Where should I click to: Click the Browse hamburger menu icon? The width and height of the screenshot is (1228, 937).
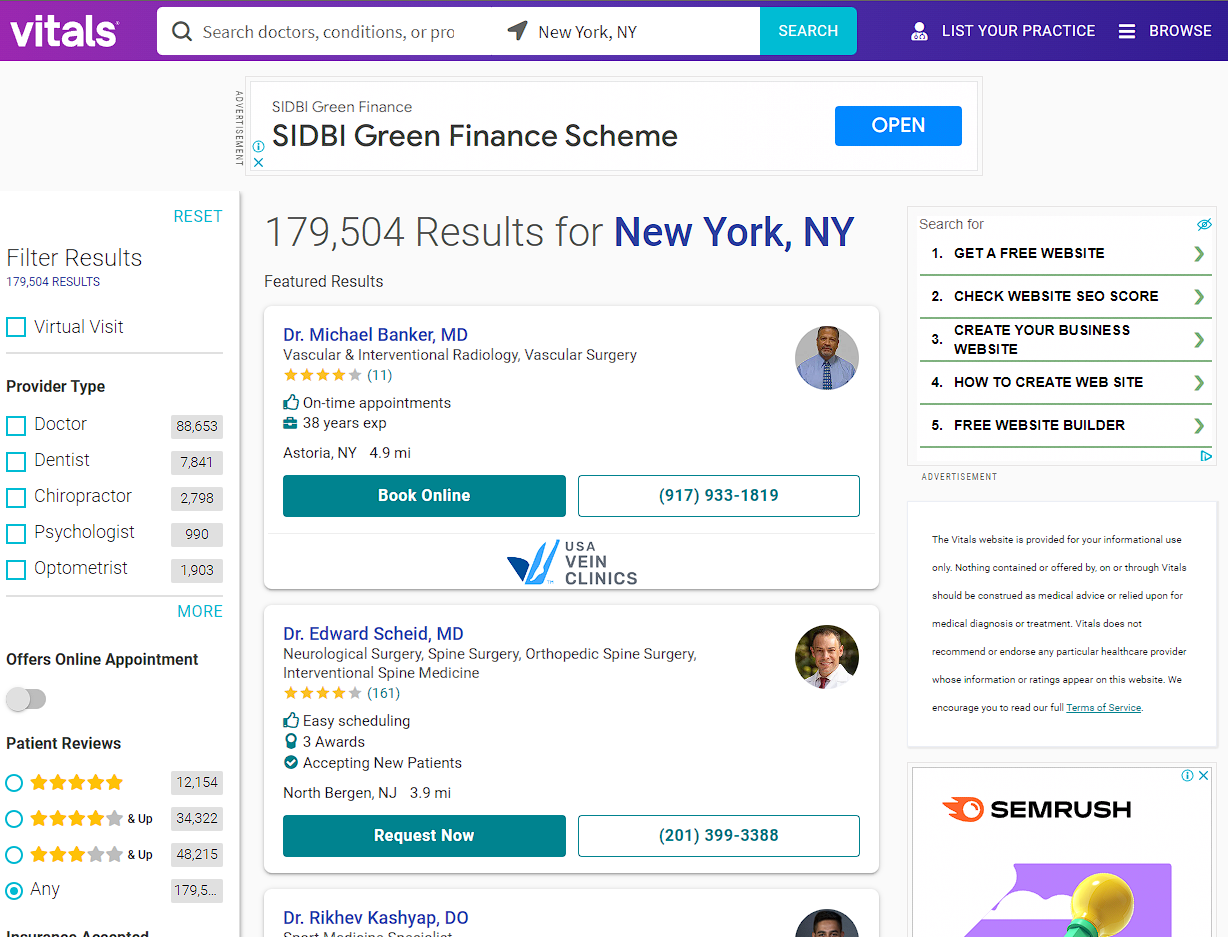(x=1127, y=31)
